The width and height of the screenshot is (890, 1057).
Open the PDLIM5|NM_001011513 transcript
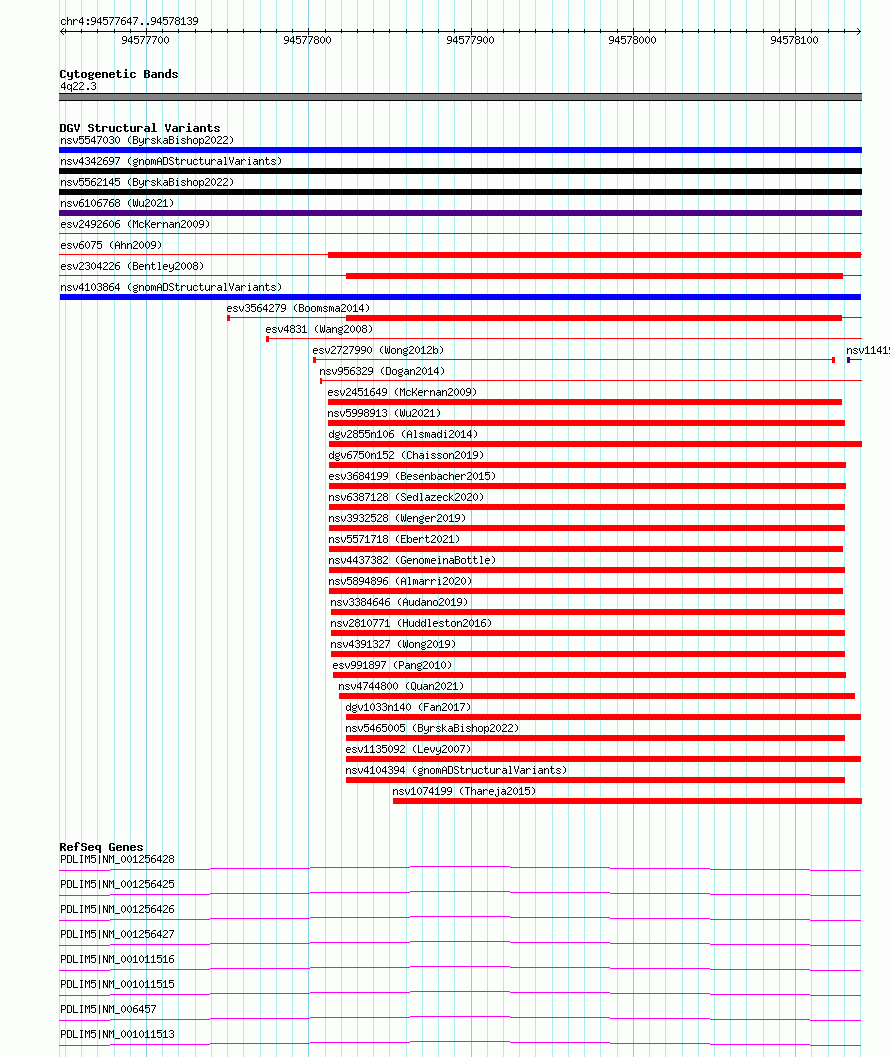click(117, 1034)
